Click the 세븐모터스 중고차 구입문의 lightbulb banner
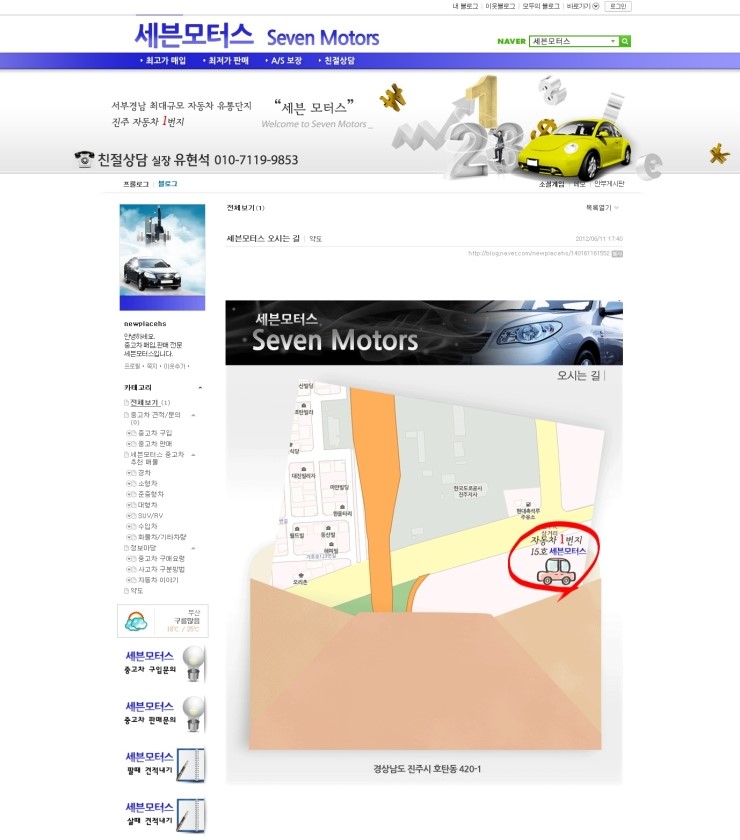The width and height of the screenshot is (740, 840). coord(164,664)
